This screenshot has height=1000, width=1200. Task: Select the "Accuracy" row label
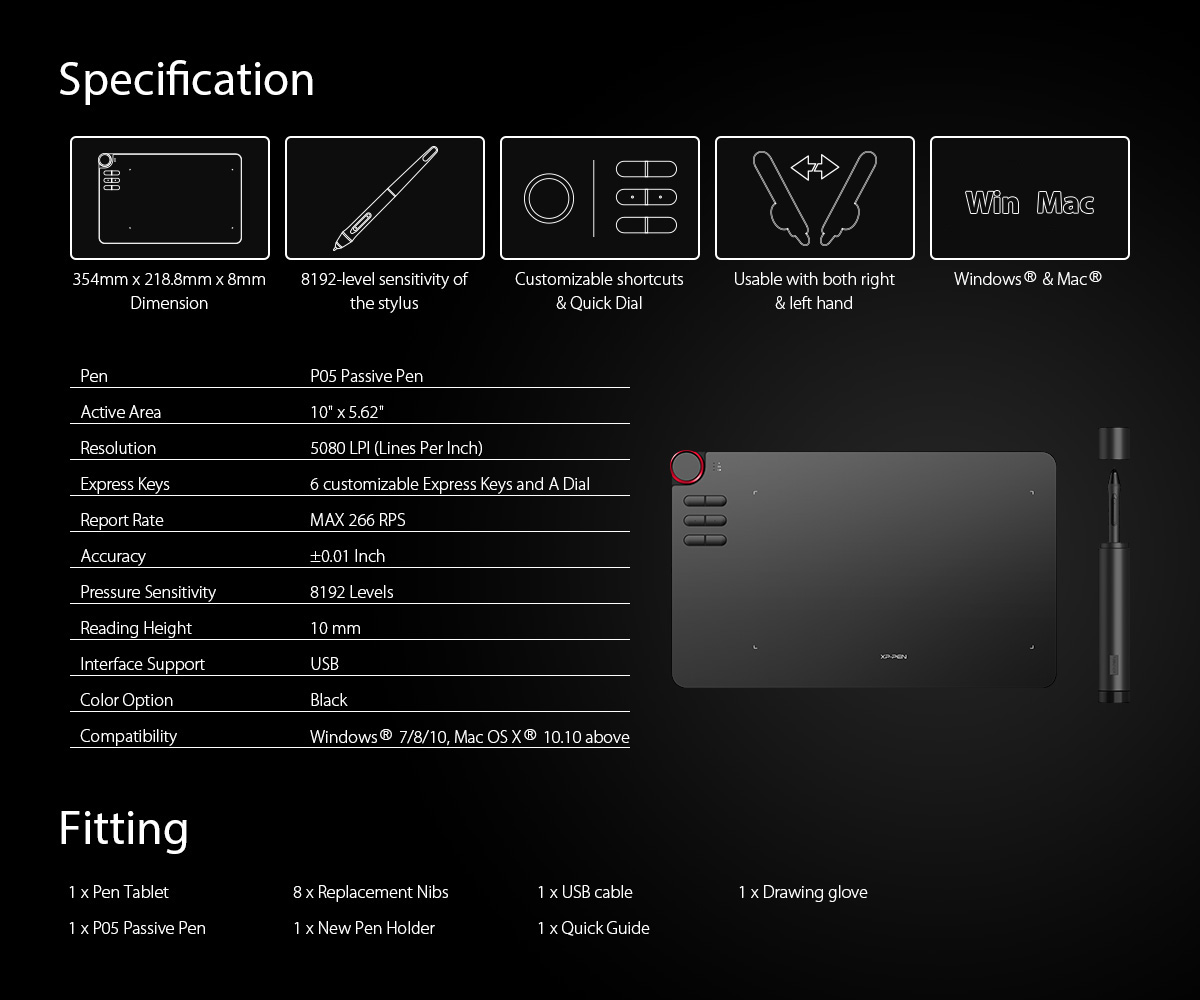coord(113,556)
